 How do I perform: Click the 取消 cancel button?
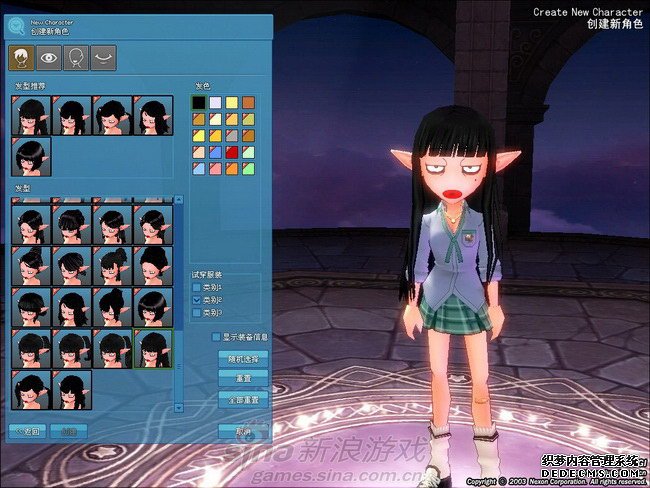(243, 431)
